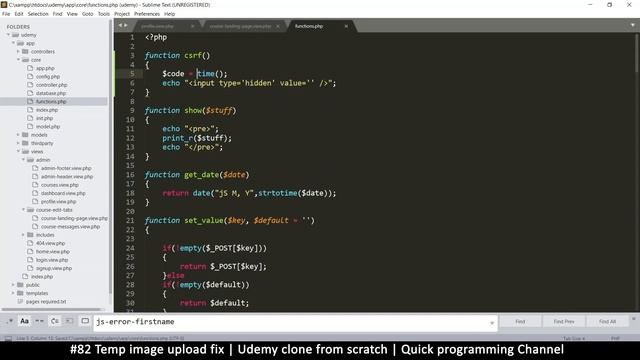This screenshot has height=360, width=640.
Task: Open app-level index.php below signup.view.php
Action: 42,276
